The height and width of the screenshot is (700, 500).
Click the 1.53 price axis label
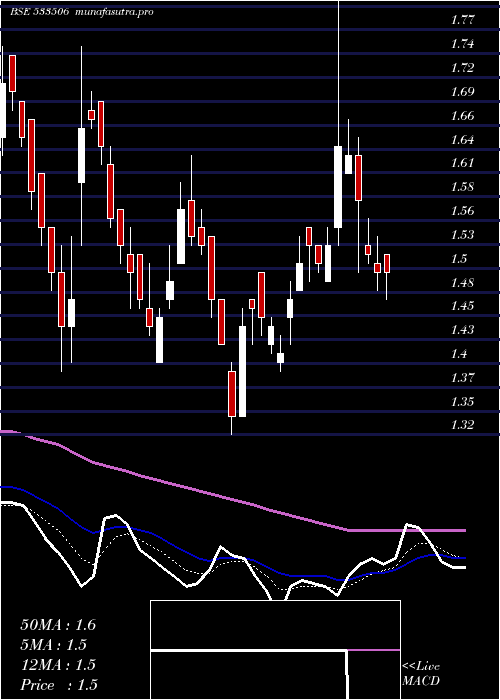[x=462, y=234]
